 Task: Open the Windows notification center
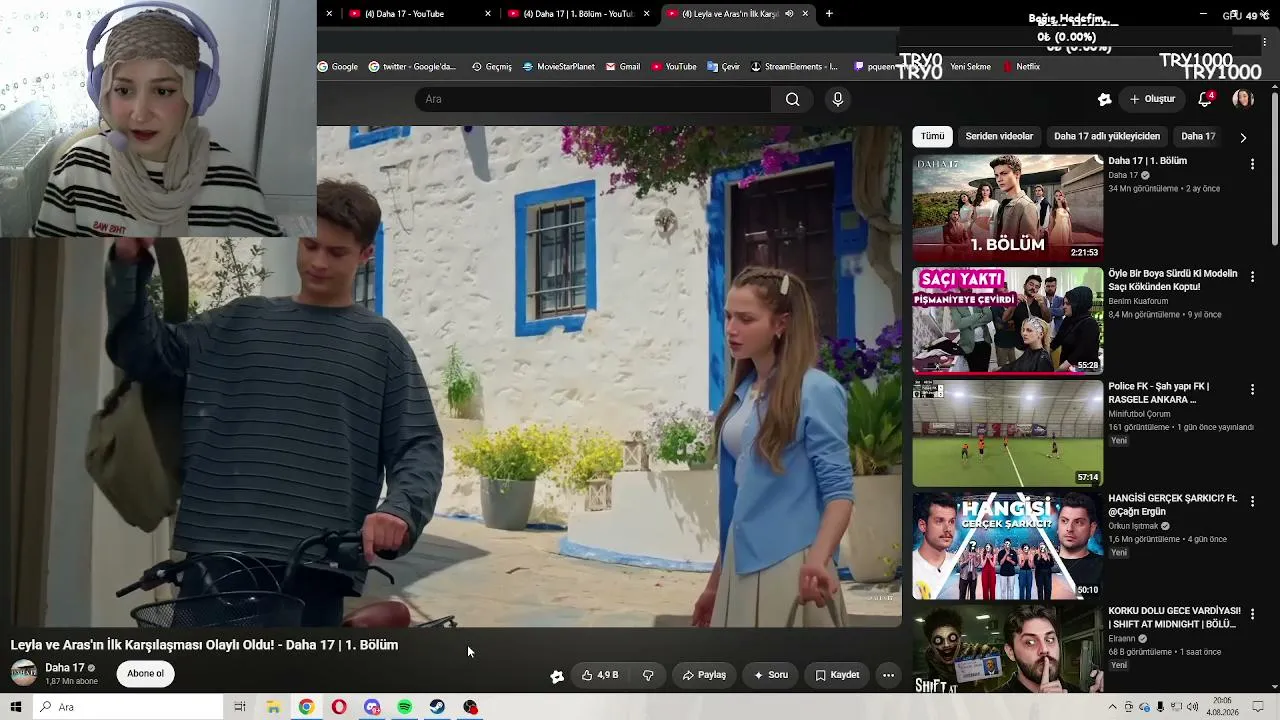[1258, 707]
